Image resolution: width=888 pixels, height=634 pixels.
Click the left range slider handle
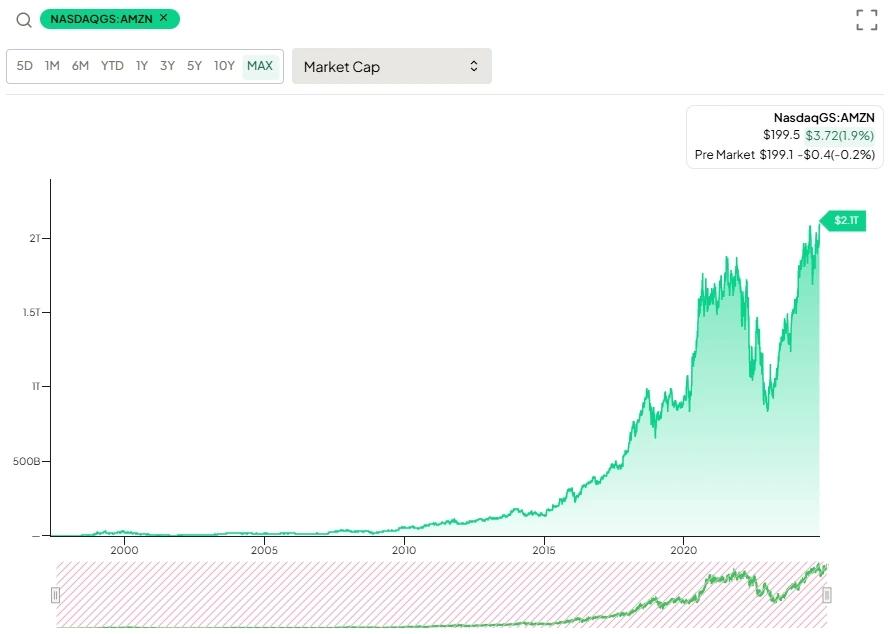(56, 595)
